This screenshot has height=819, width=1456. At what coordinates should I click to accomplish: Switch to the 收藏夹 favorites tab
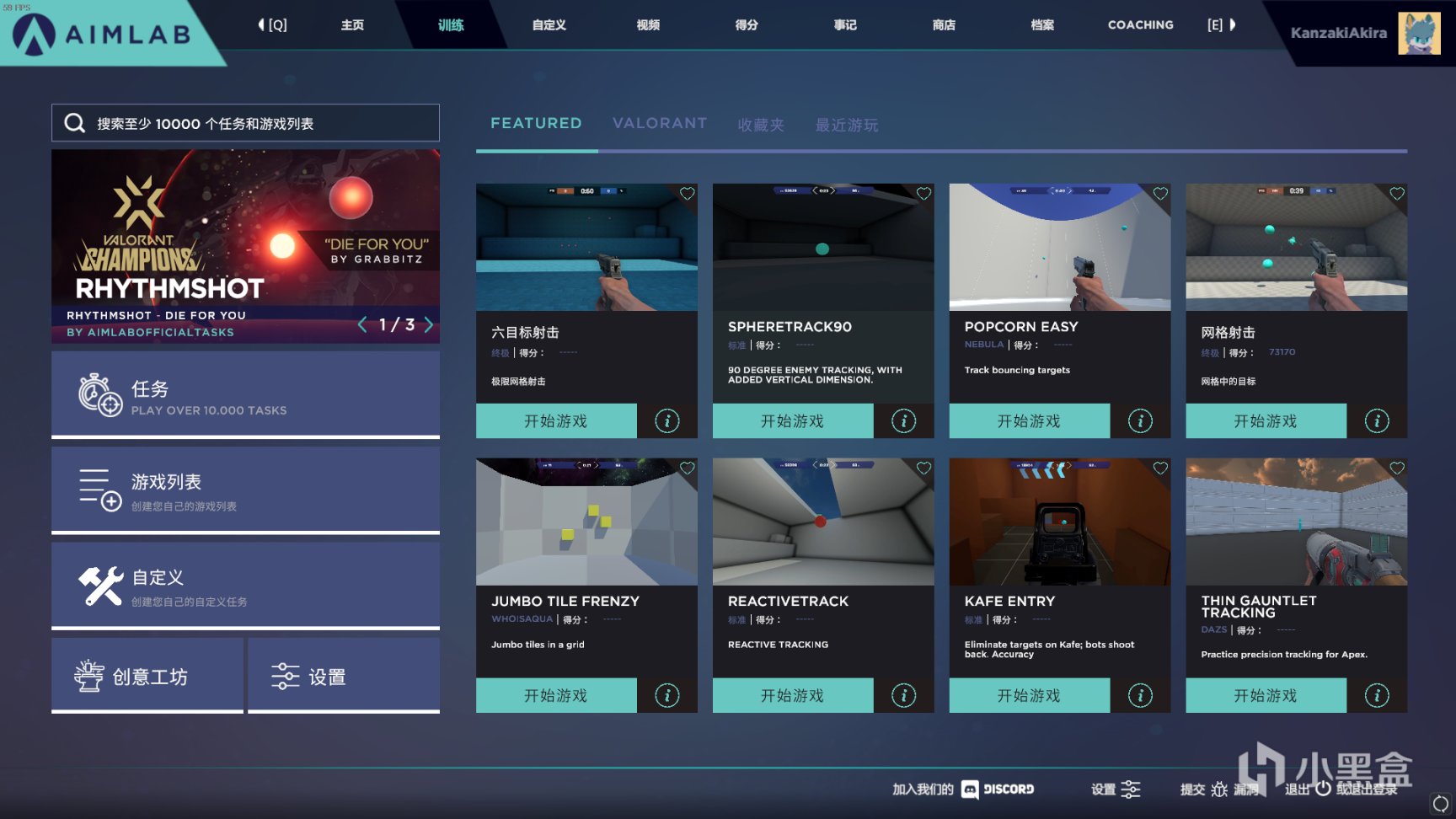tap(761, 125)
